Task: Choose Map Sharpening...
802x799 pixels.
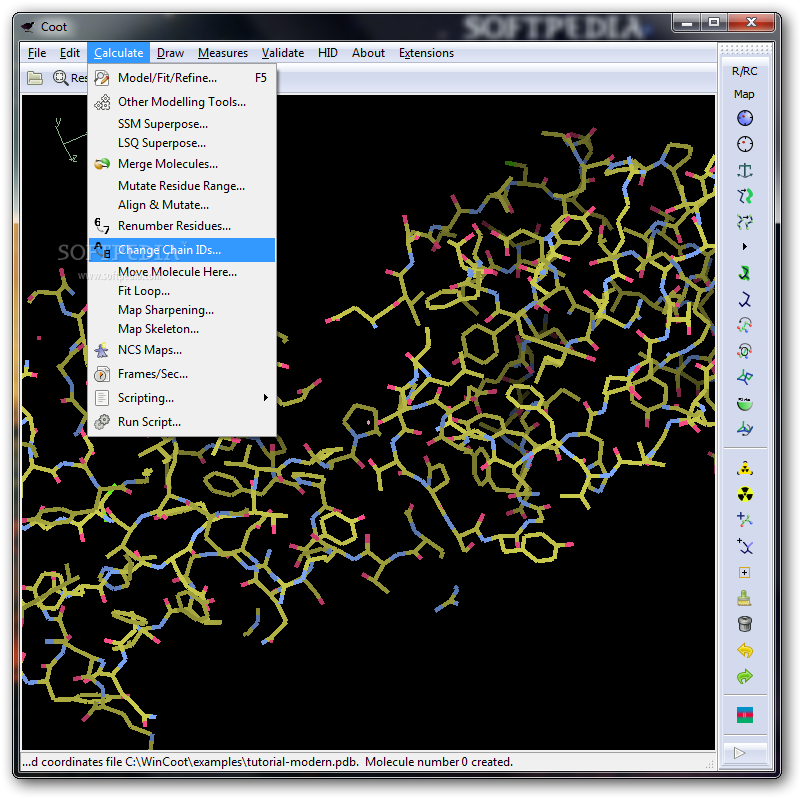Action: pyautogui.click(x=182, y=309)
